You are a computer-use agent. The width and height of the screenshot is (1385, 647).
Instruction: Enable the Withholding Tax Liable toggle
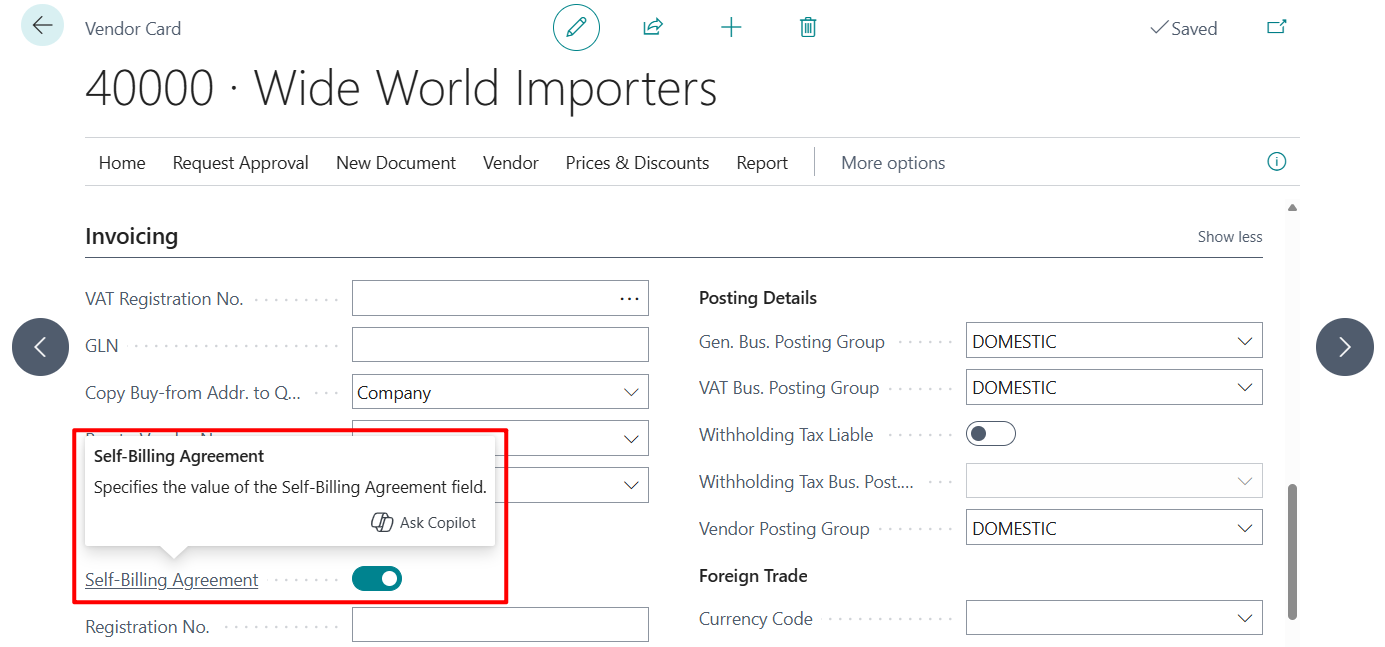click(990, 433)
